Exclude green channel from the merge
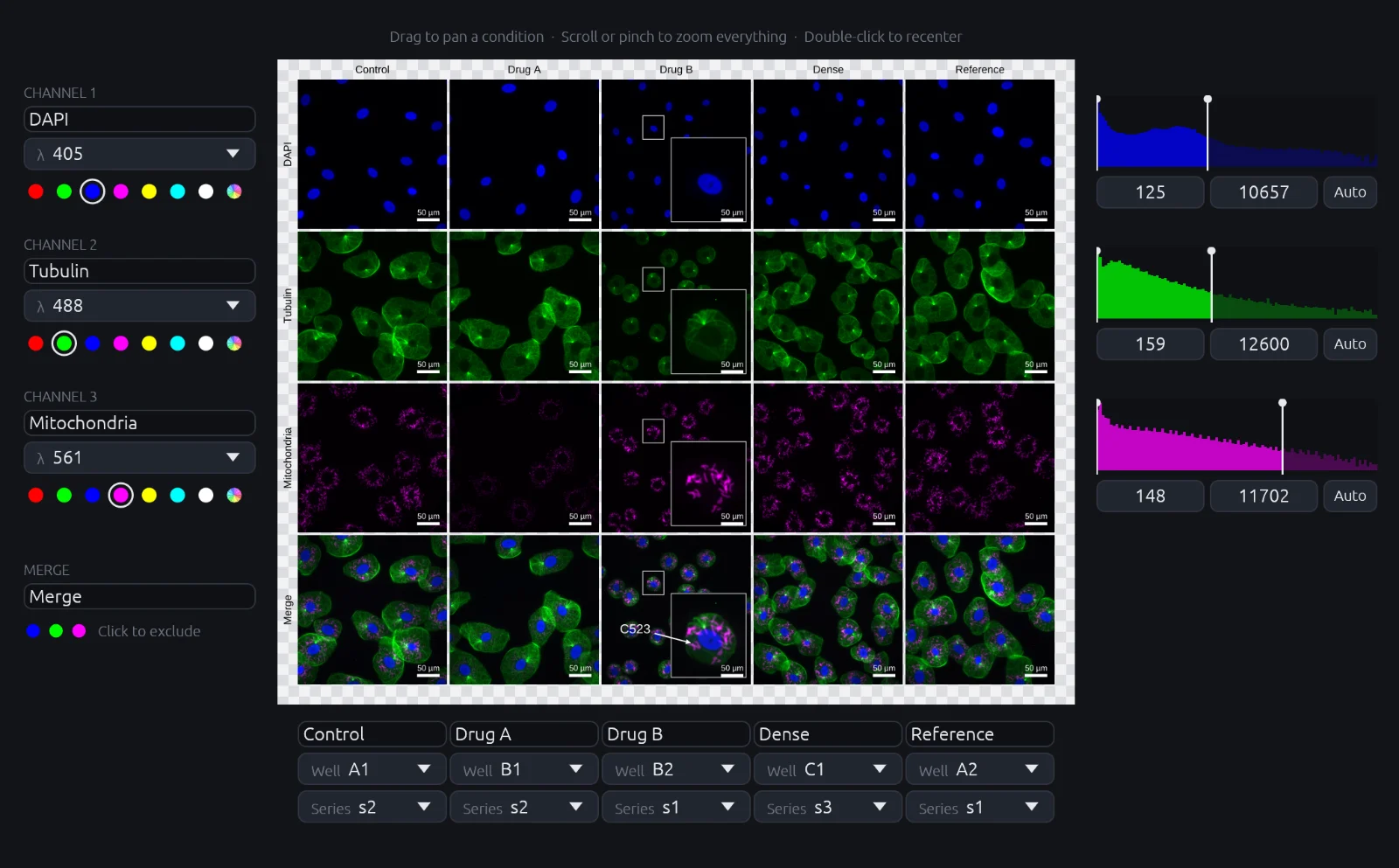 tap(56, 631)
